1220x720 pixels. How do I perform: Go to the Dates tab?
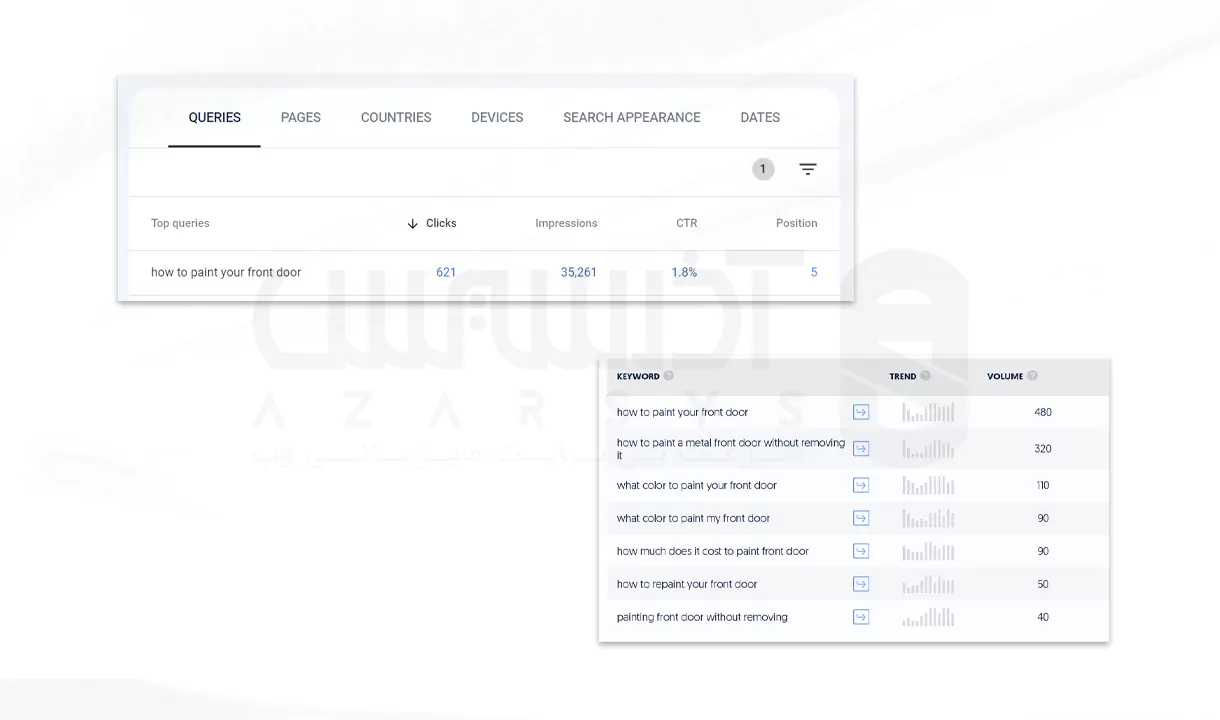[x=760, y=117]
